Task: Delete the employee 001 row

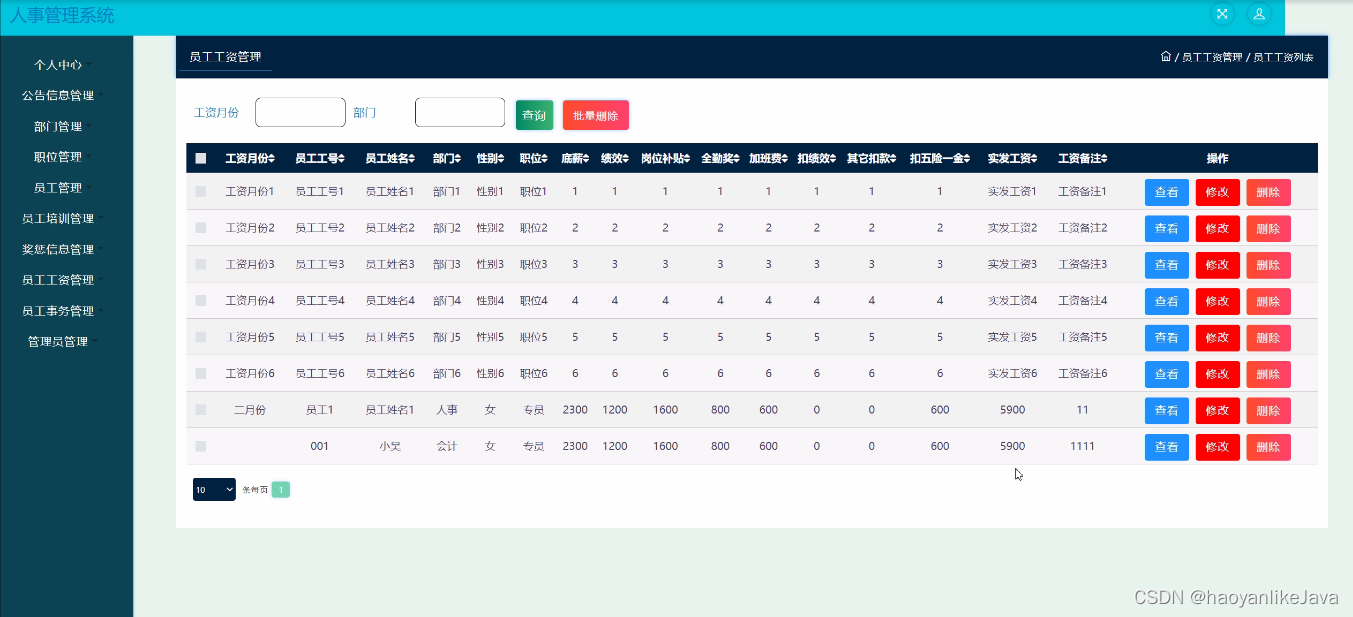Action: click(x=1268, y=447)
